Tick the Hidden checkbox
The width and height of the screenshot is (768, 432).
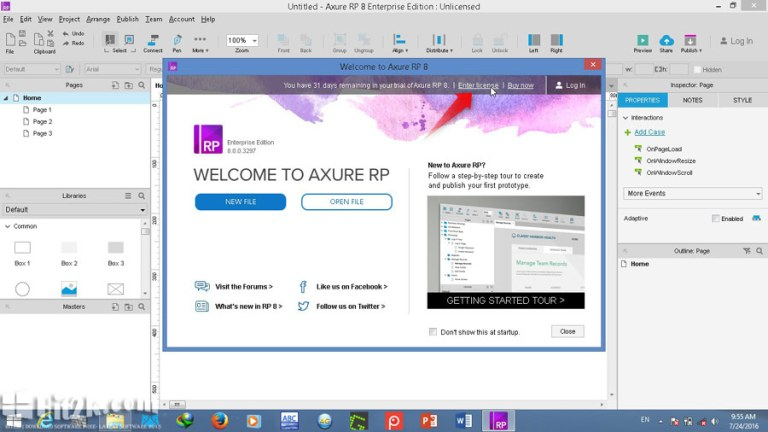697,70
